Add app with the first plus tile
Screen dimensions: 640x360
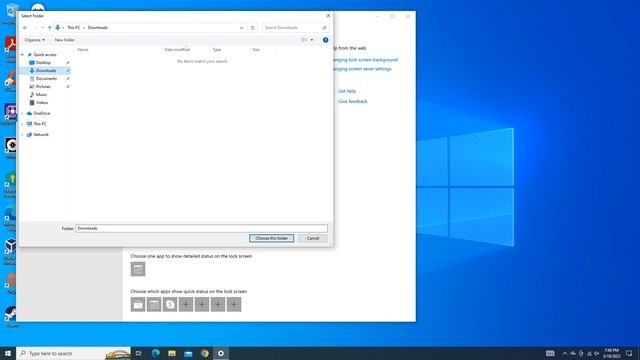(186, 304)
